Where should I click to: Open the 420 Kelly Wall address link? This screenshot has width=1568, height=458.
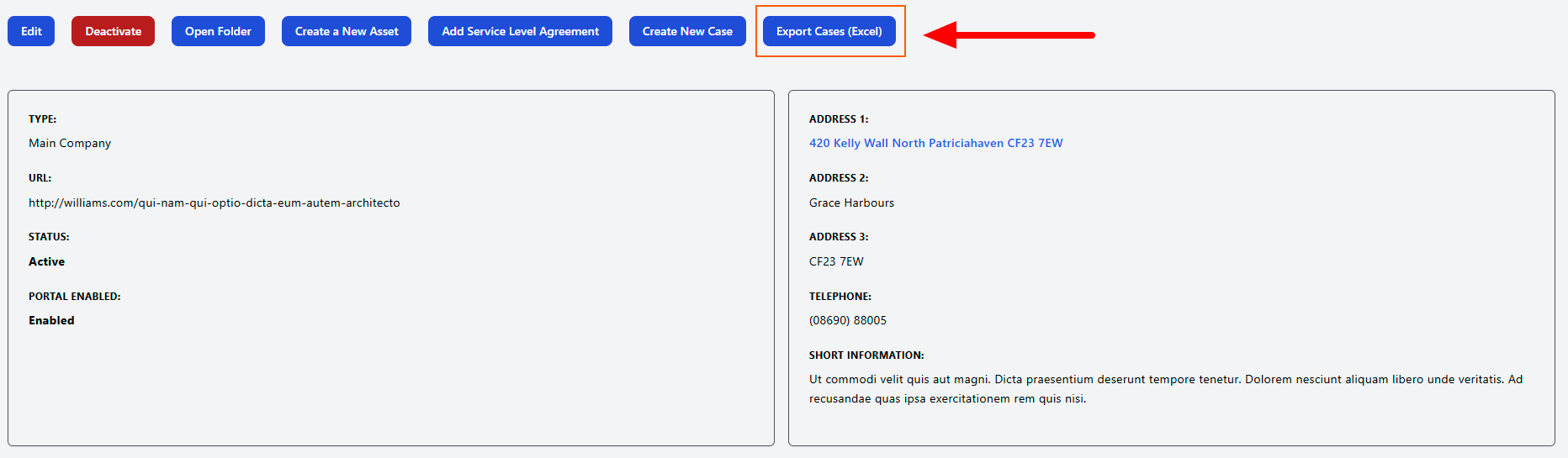point(935,143)
